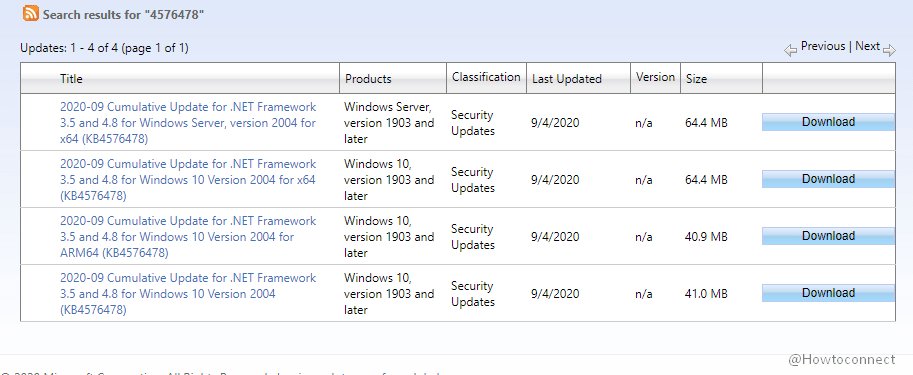Image resolution: width=913 pixels, height=375 pixels.
Task: Sort results by Last Updated column
Action: point(567,79)
